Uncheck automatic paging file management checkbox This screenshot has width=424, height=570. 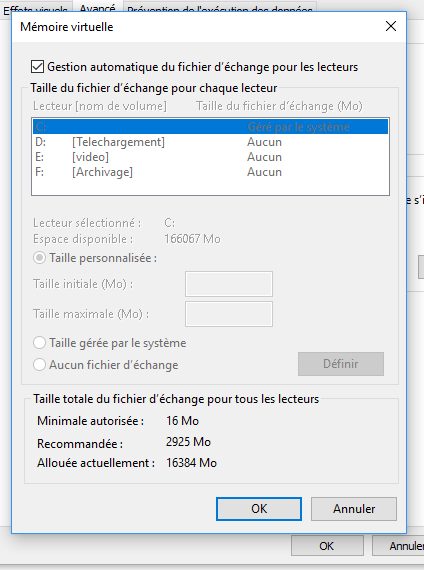[37, 67]
